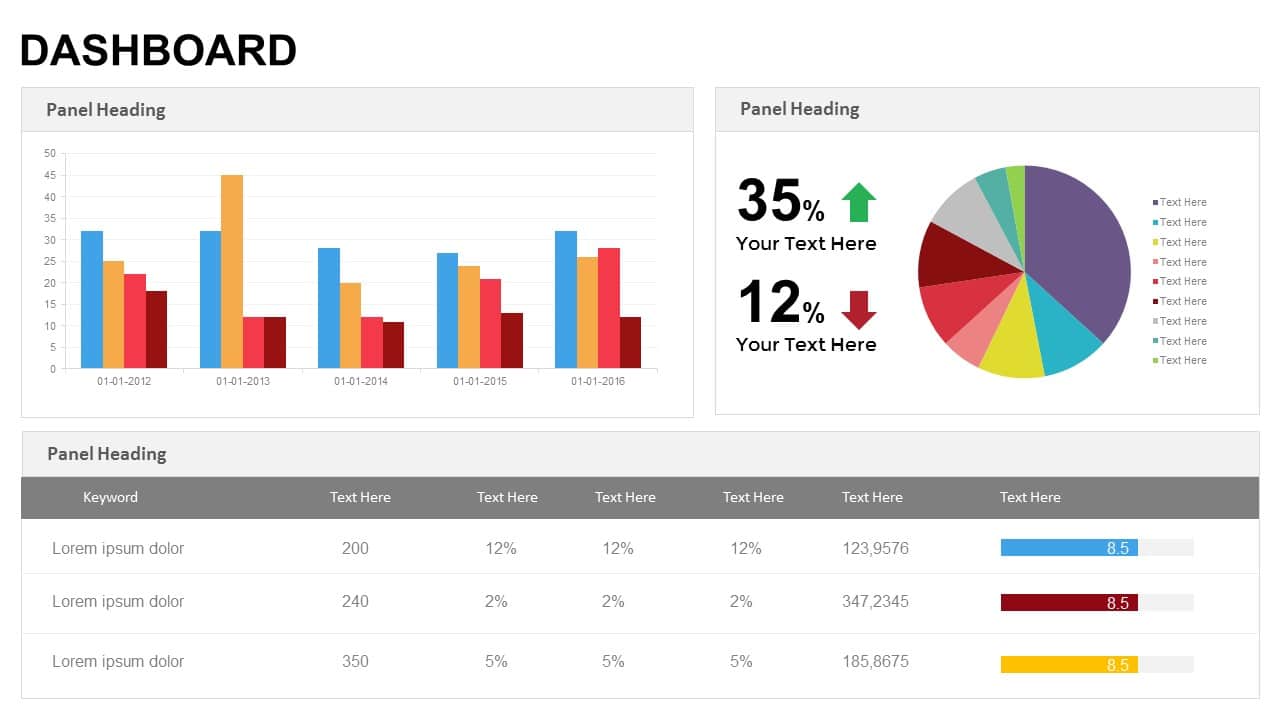The width and height of the screenshot is (1280, 720).
Task: Expand the pie chart Panel Heading
Action: coord(799,108)
